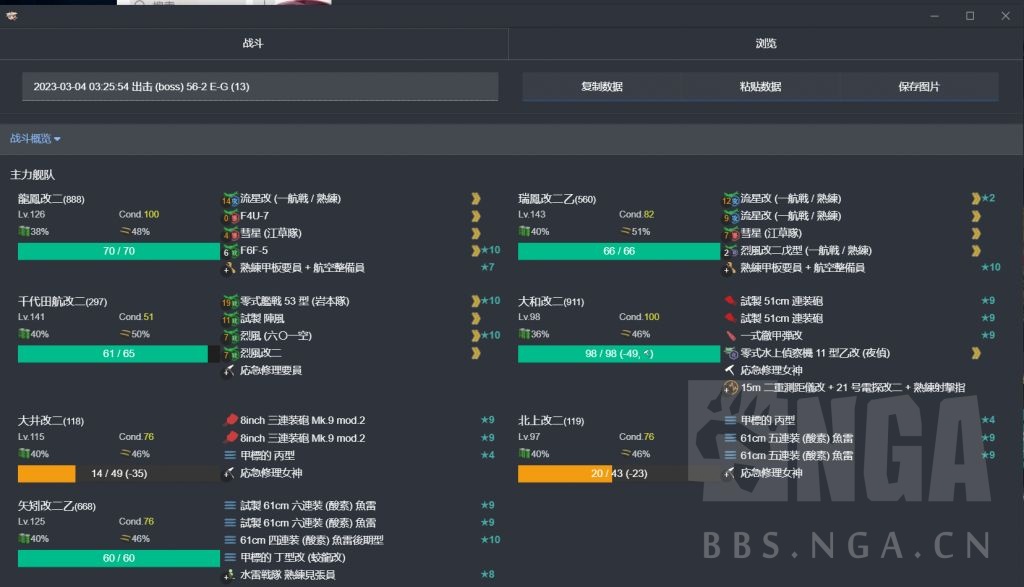
Task: Click the 零式水上偵察機 11型乙改 night seaplane icon
Action: point(729,352)
